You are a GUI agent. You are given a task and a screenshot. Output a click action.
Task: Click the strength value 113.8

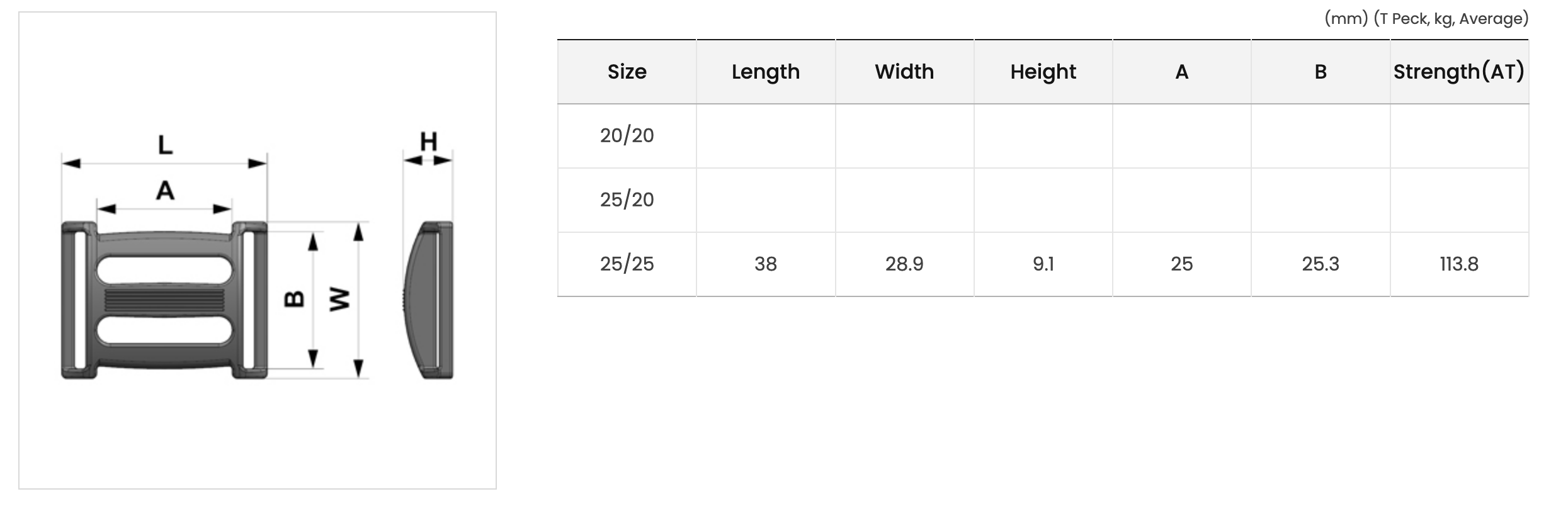[x=1459, y=264]
